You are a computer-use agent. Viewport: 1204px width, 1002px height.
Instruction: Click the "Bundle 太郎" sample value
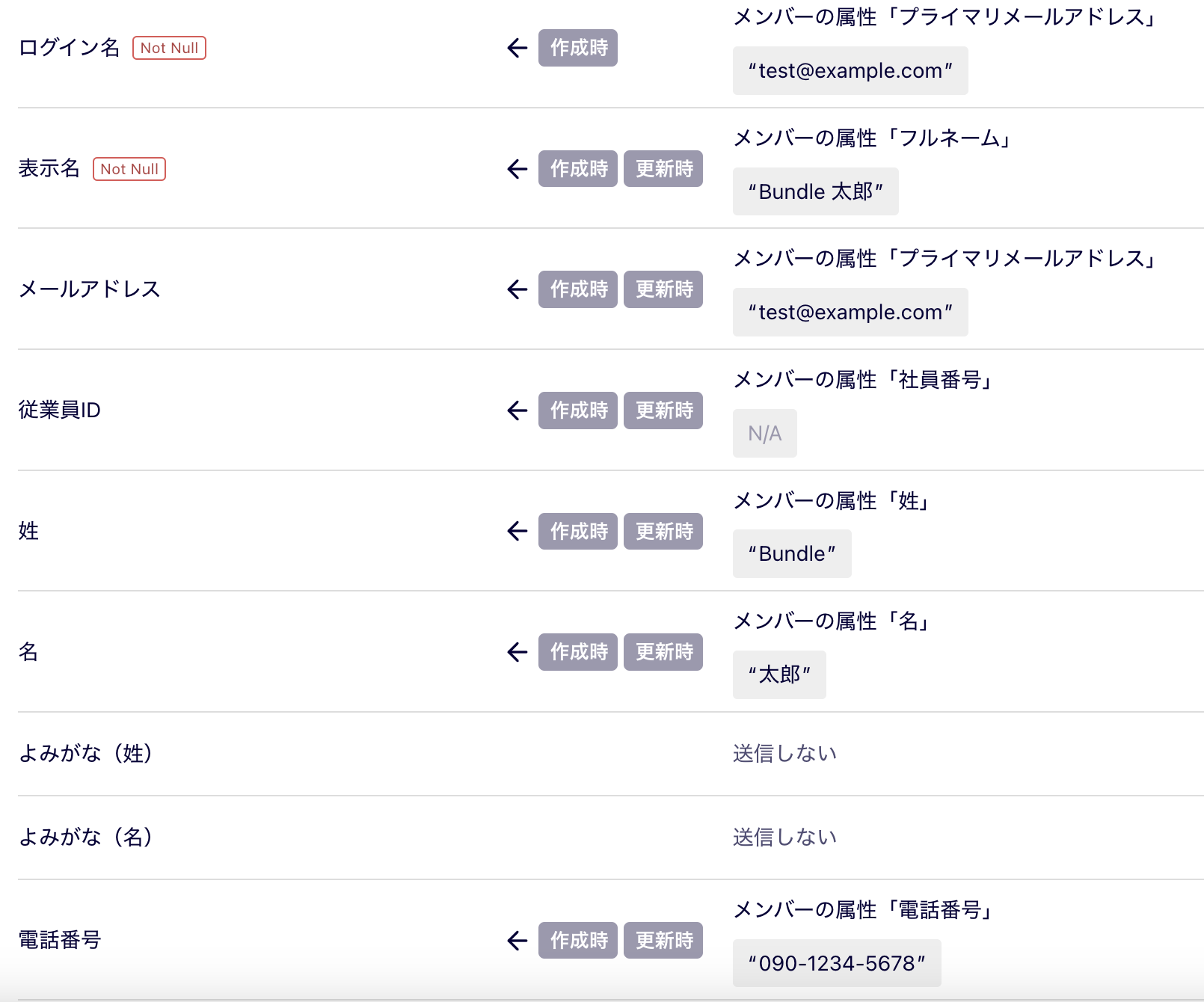(815, 192)
